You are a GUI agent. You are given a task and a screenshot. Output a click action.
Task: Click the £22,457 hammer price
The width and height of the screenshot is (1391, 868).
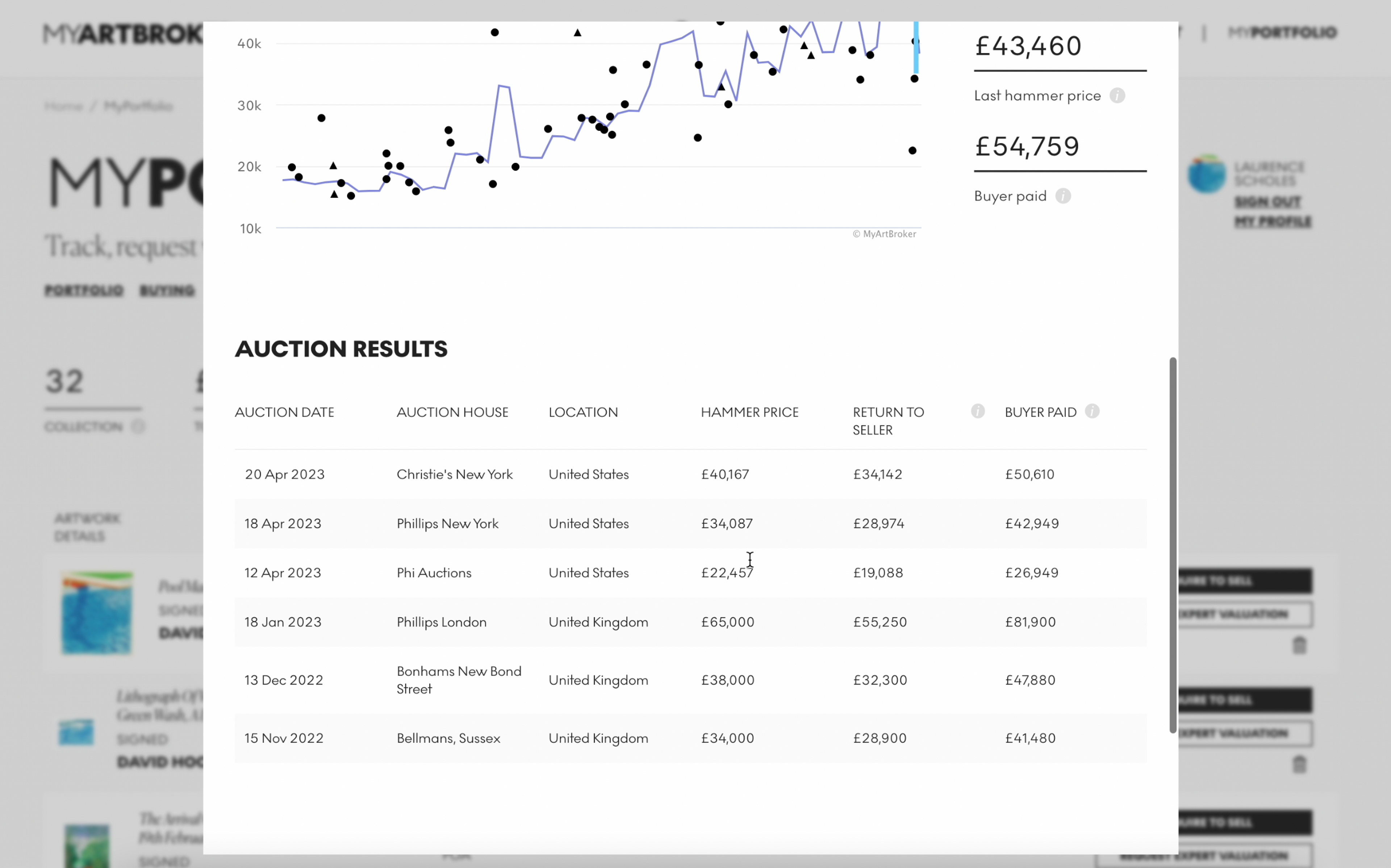pos(727,573)
